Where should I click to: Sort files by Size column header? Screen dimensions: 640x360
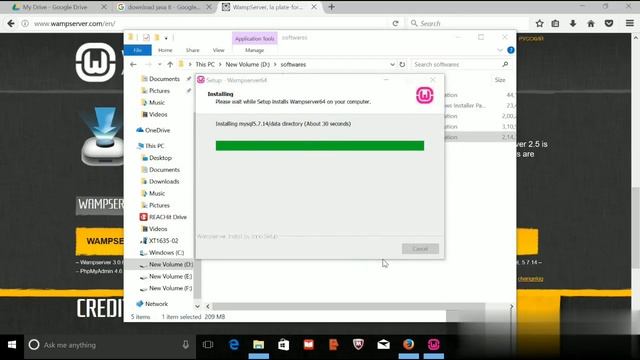coord(500,80)
